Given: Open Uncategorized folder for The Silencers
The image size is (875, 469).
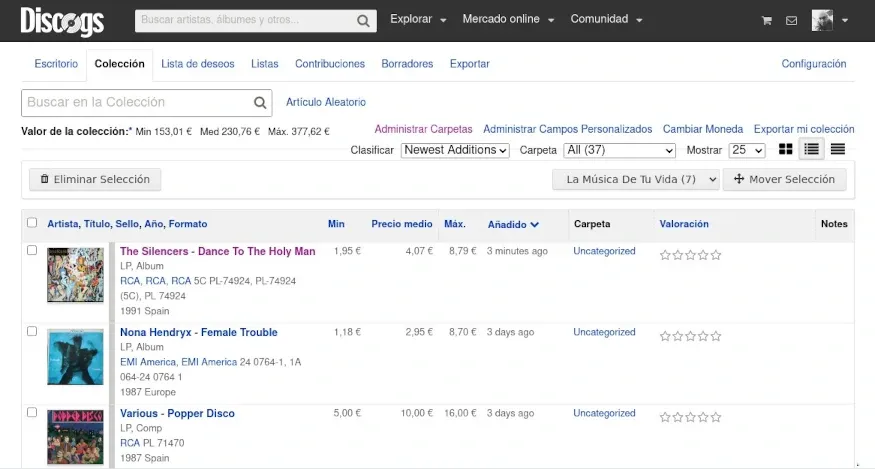Looking at the screenshot, I should pos(604,251).
